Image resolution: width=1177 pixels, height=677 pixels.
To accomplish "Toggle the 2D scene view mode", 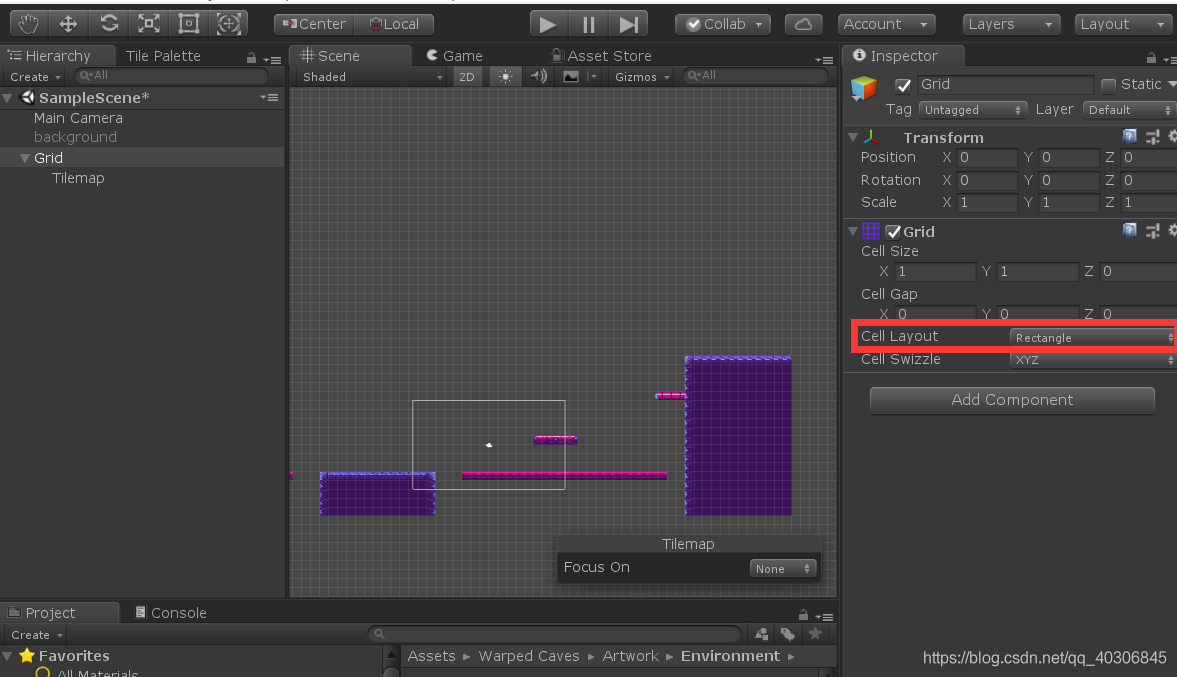I will click(467, 77).
